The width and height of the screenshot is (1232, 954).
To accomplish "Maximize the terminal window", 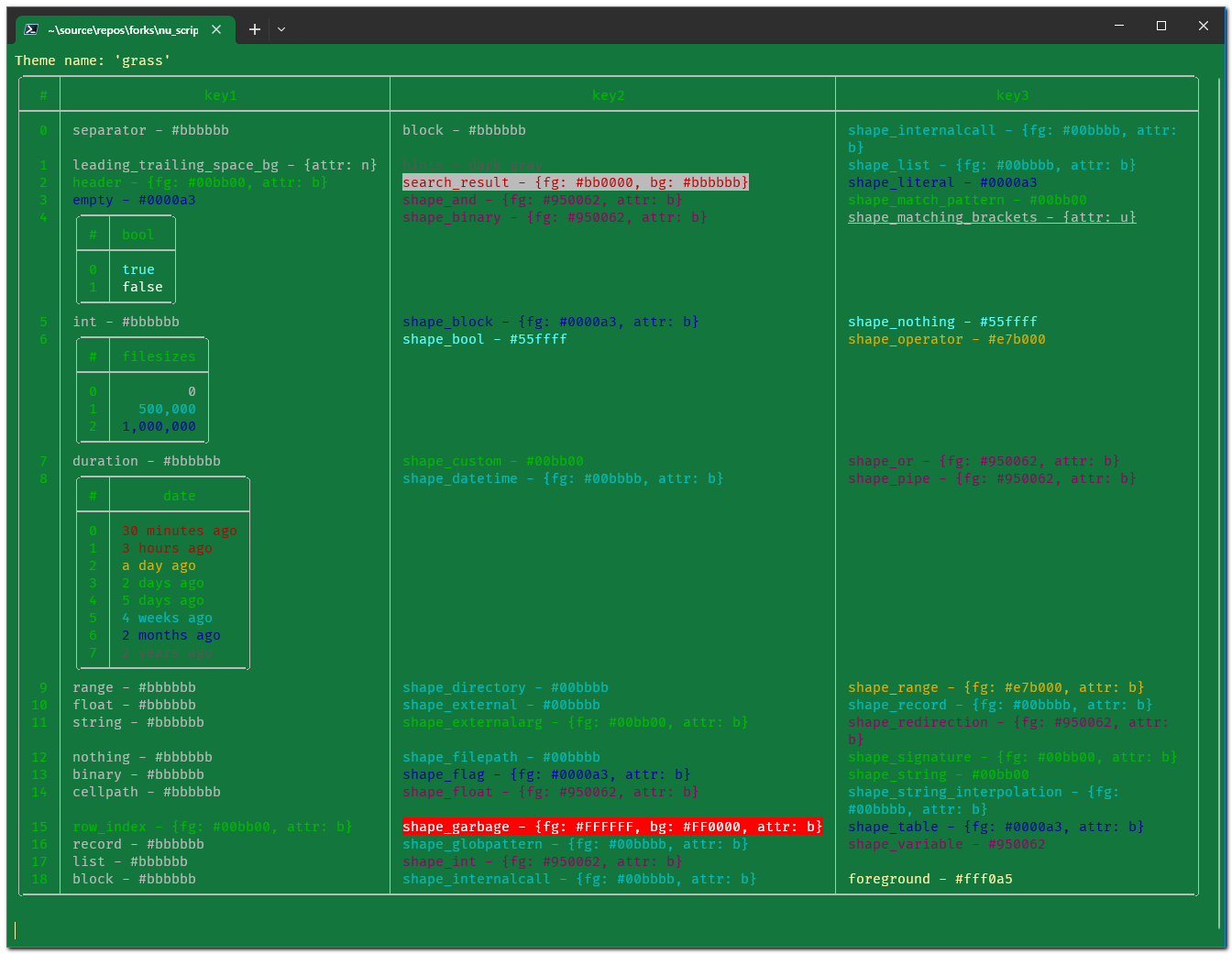I will coord(1161,26).
